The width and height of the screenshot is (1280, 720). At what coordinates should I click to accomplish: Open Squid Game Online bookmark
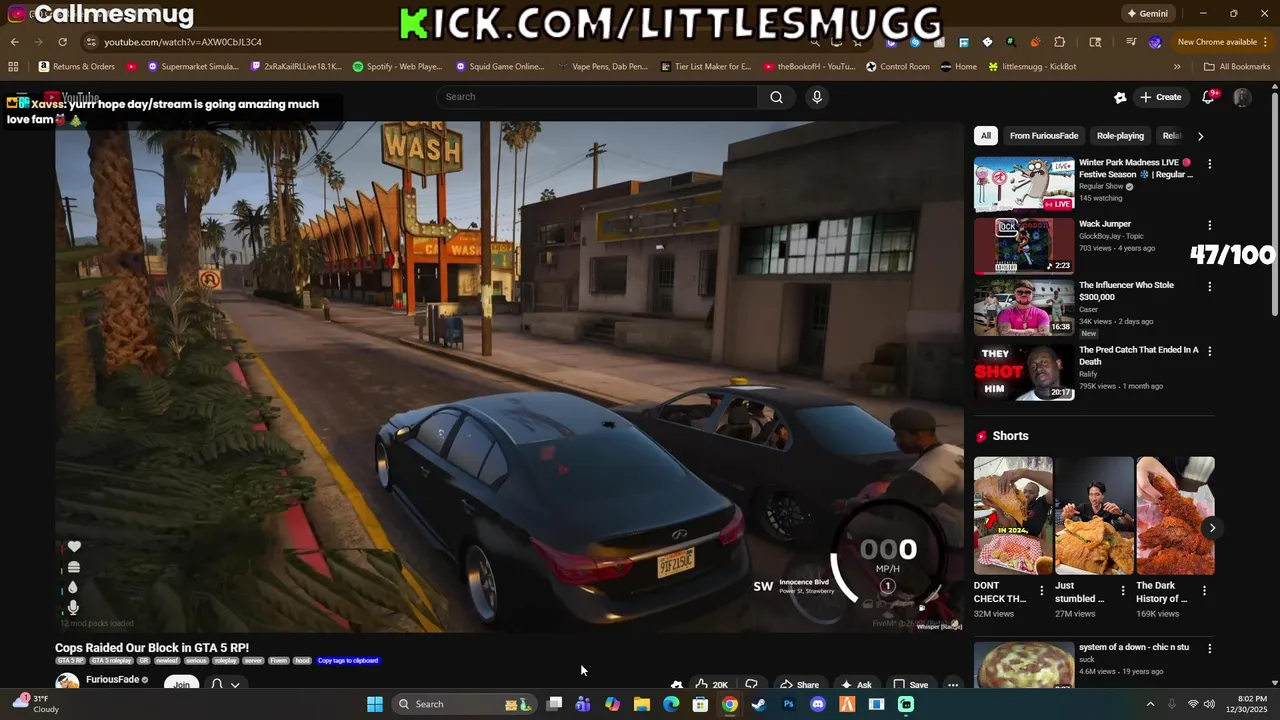tap(500, 67)
